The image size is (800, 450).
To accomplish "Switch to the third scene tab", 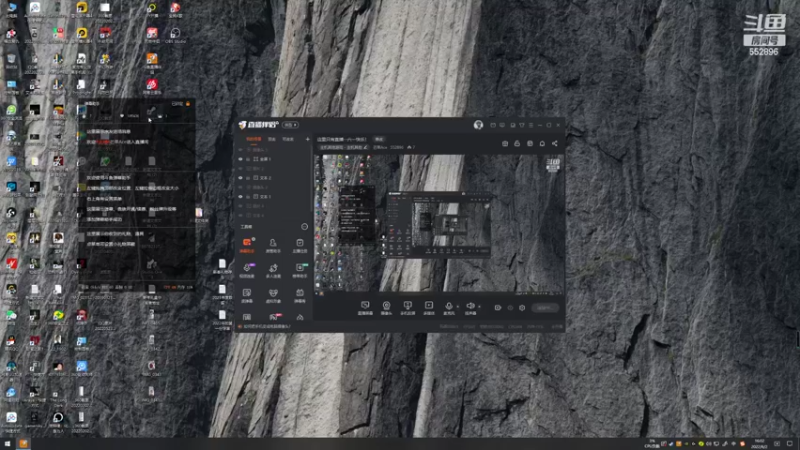I will pyautogui.click(x=288, y=139).
